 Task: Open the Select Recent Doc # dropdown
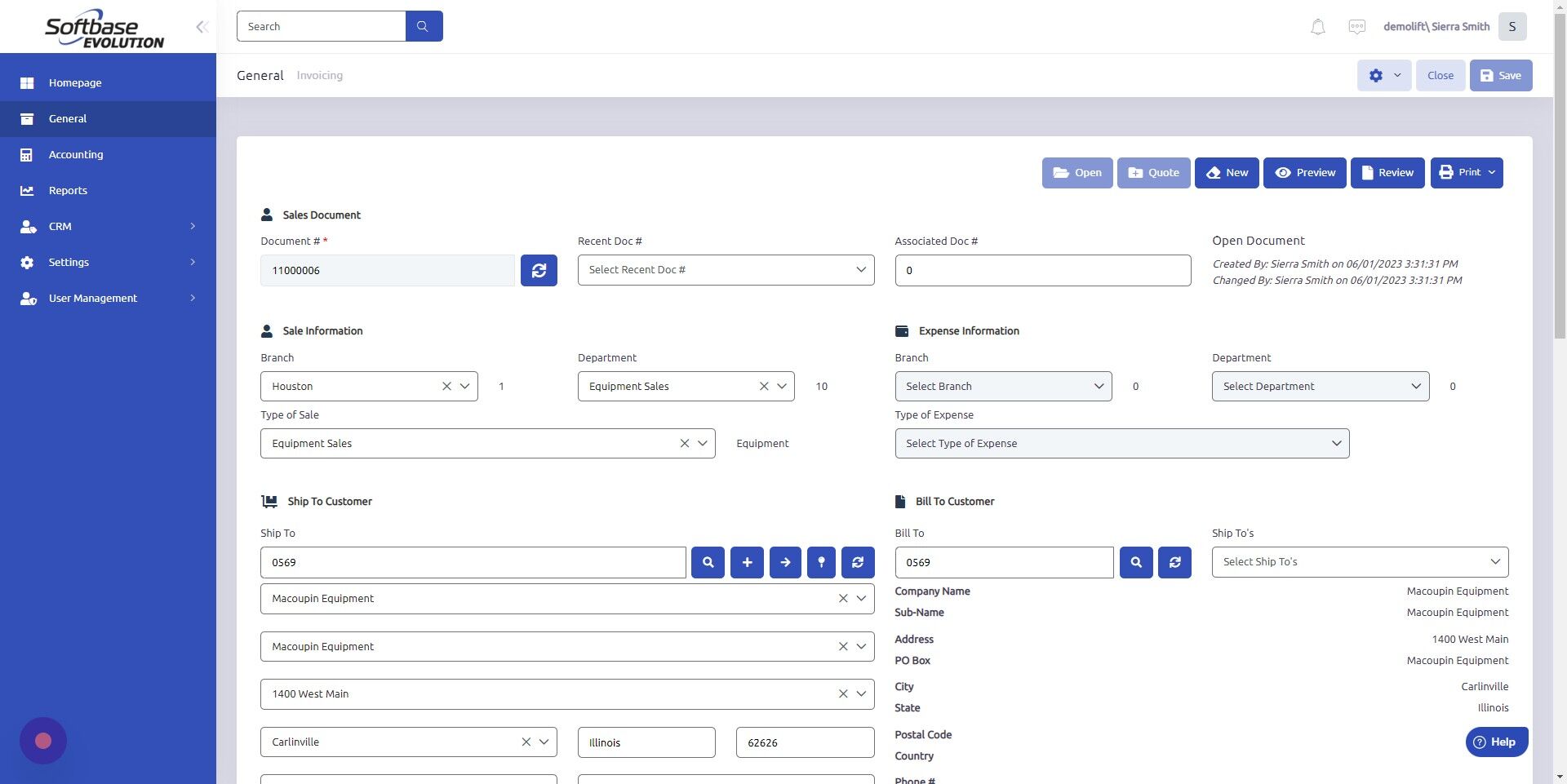(726, 269)
